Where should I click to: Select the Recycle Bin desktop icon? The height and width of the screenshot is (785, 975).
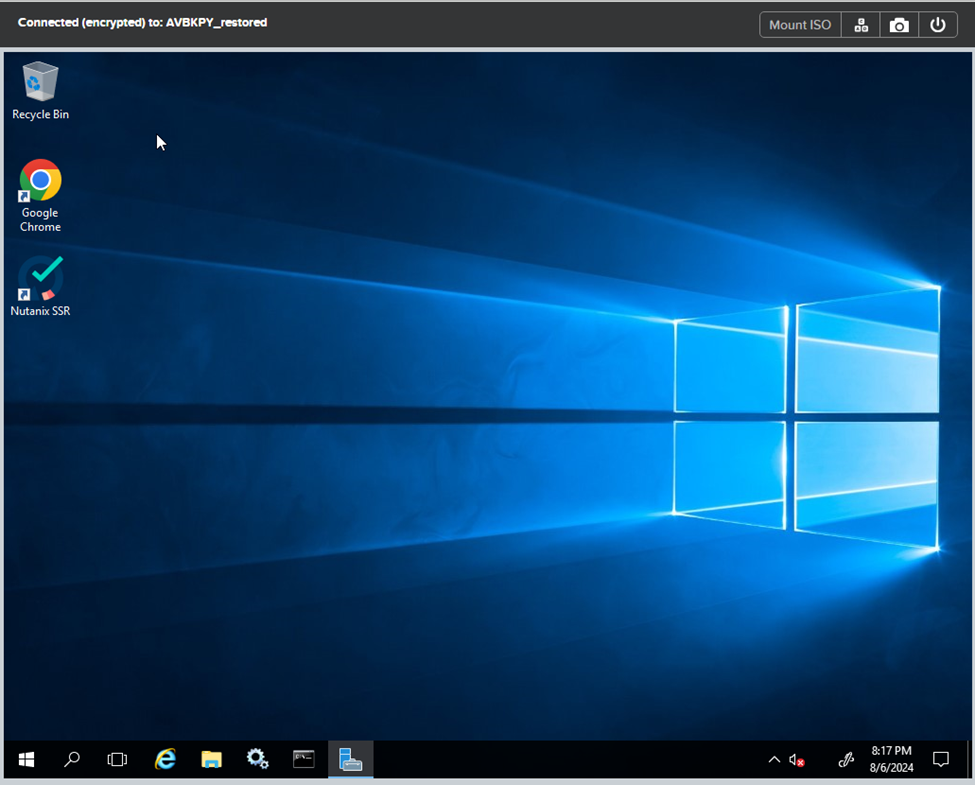(40, 90)
